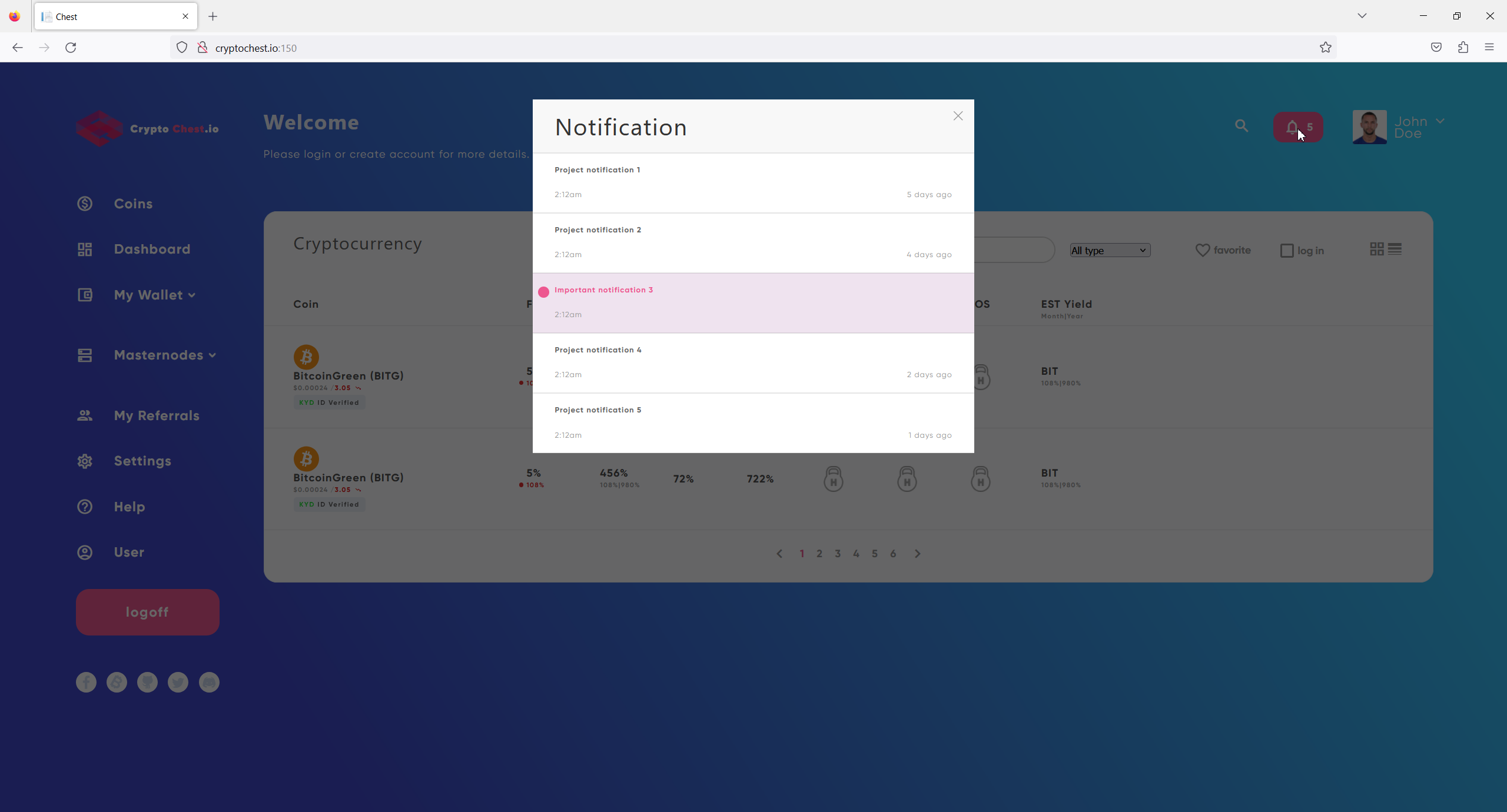Switch to list view icon
Screen dimensions: 1507x812
tap(1395, 249)
